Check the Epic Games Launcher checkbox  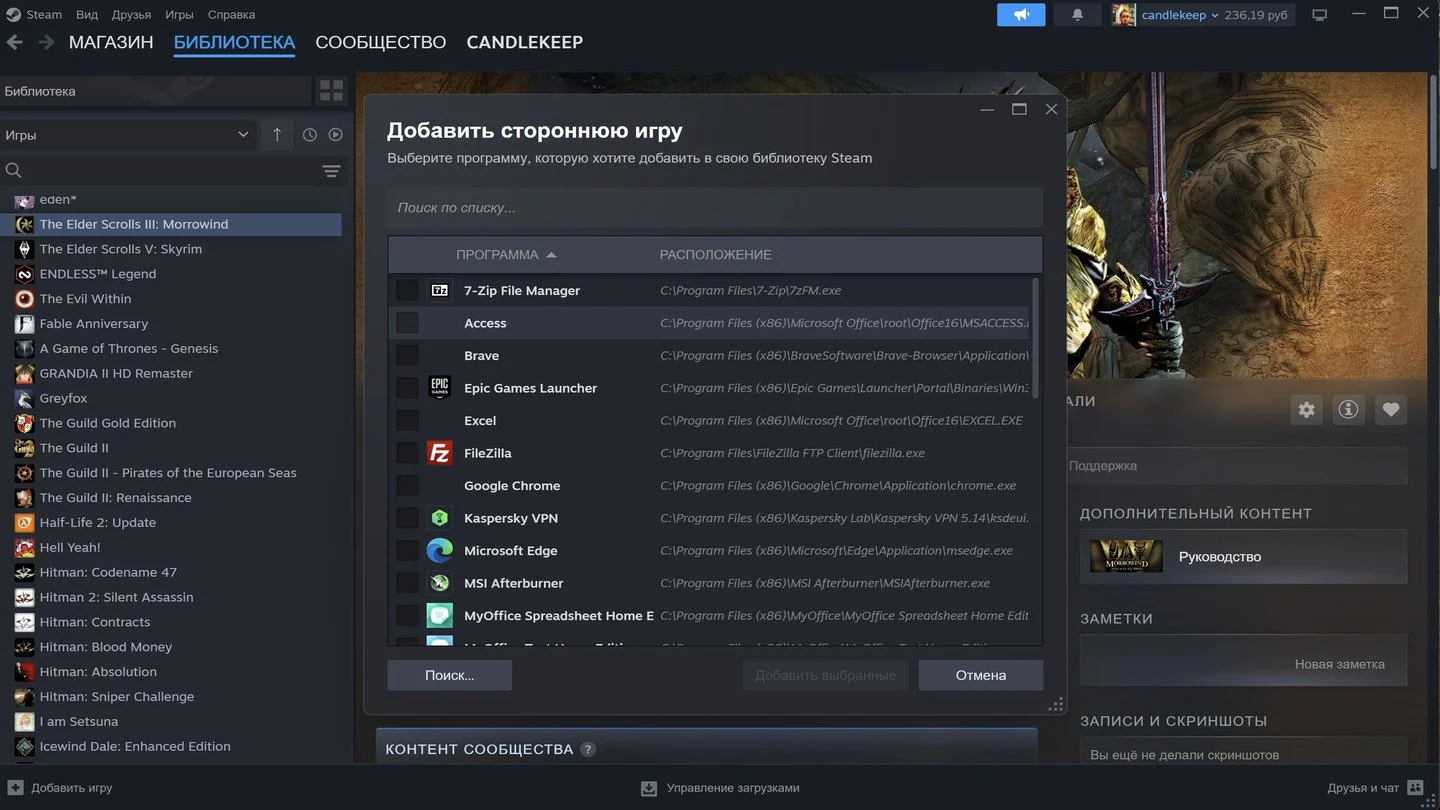pos(407,388)
